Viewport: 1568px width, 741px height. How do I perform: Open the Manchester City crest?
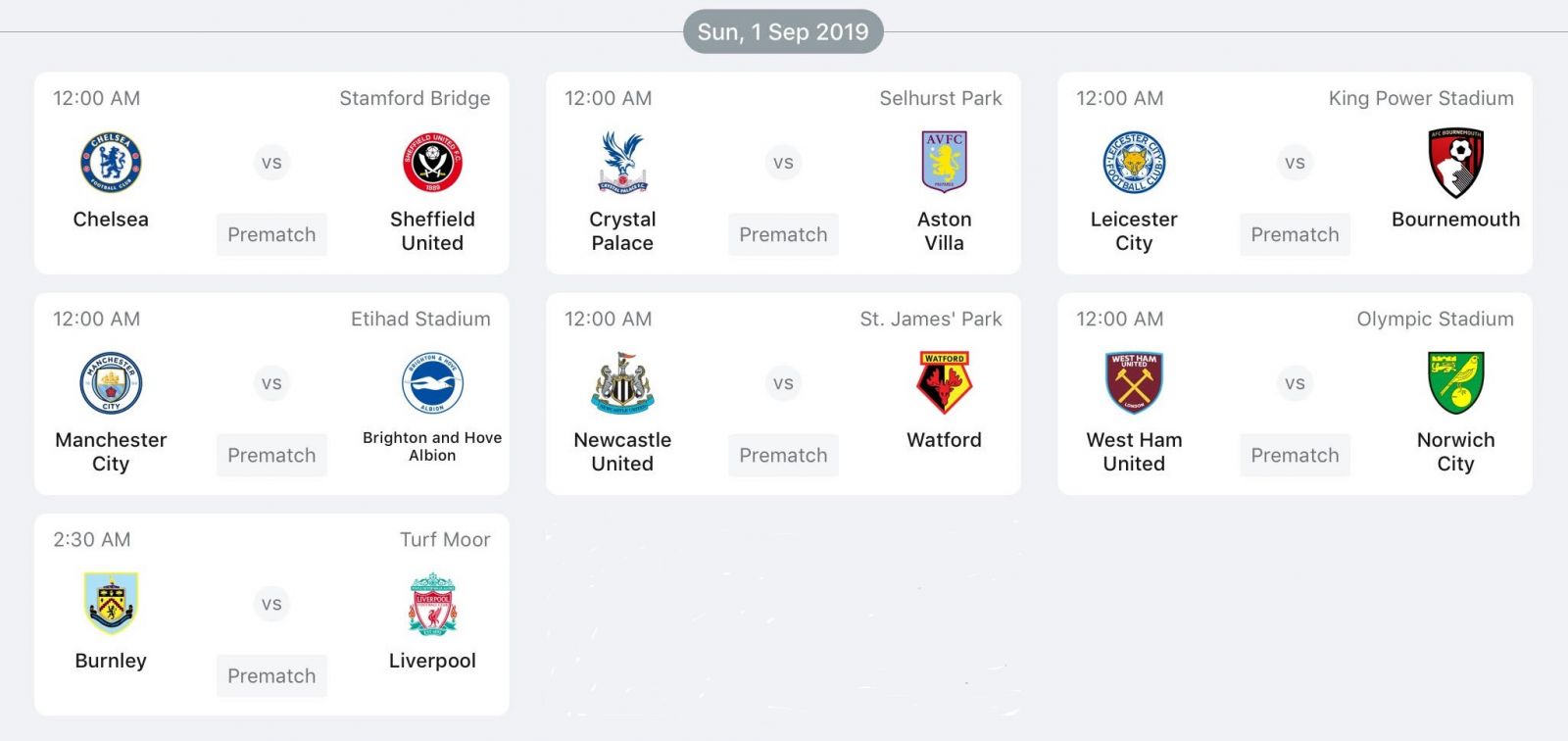point(111,383)
